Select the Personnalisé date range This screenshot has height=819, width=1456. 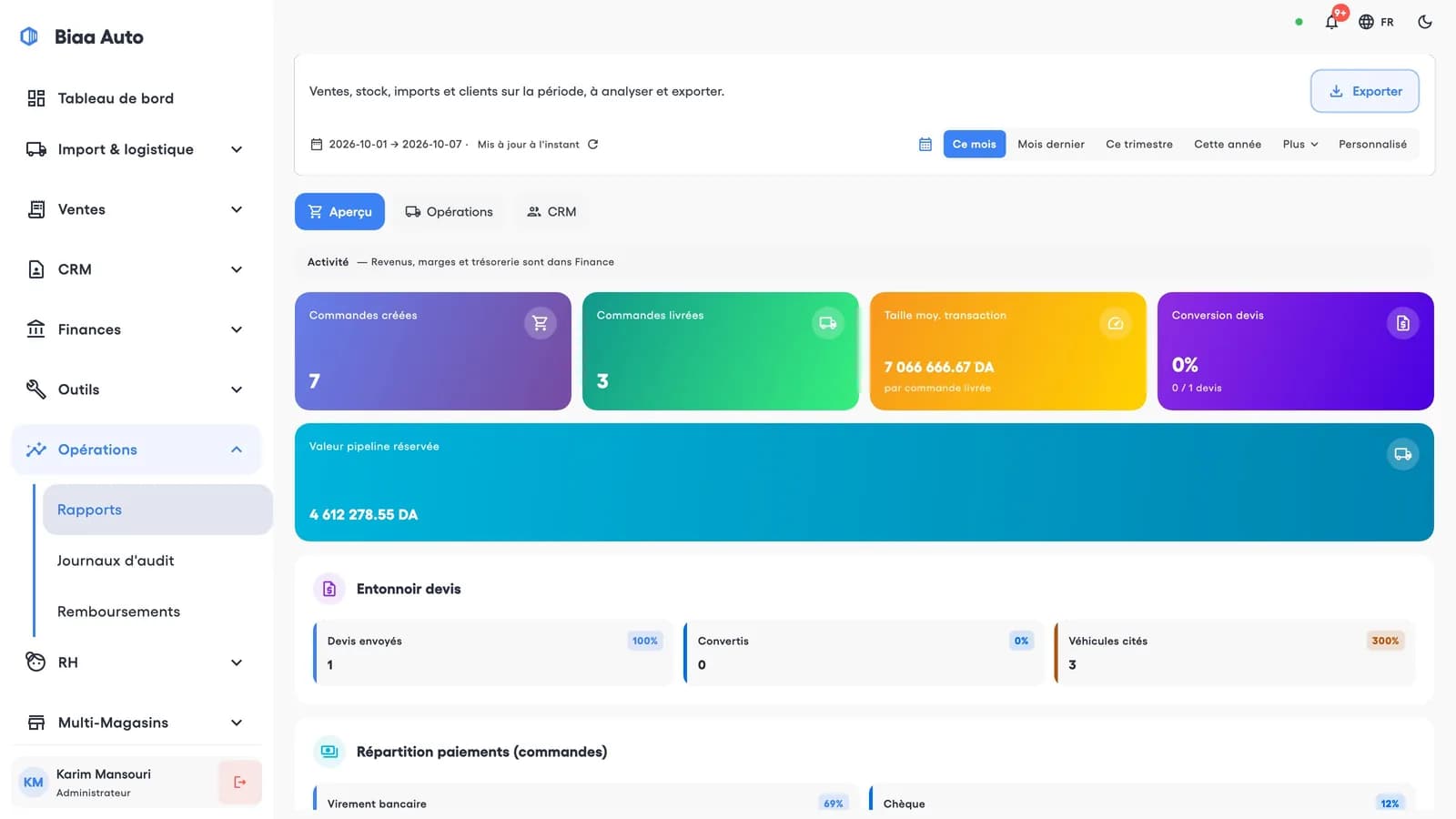click(1372, 144)
